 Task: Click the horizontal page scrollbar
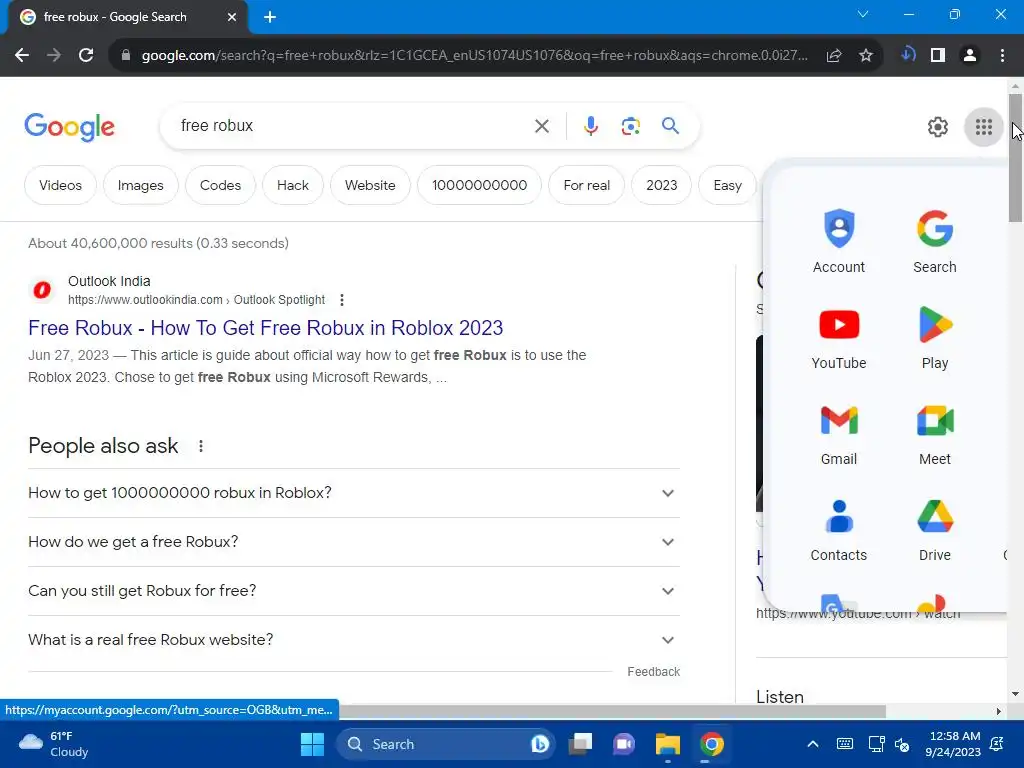tap(613, 711)
